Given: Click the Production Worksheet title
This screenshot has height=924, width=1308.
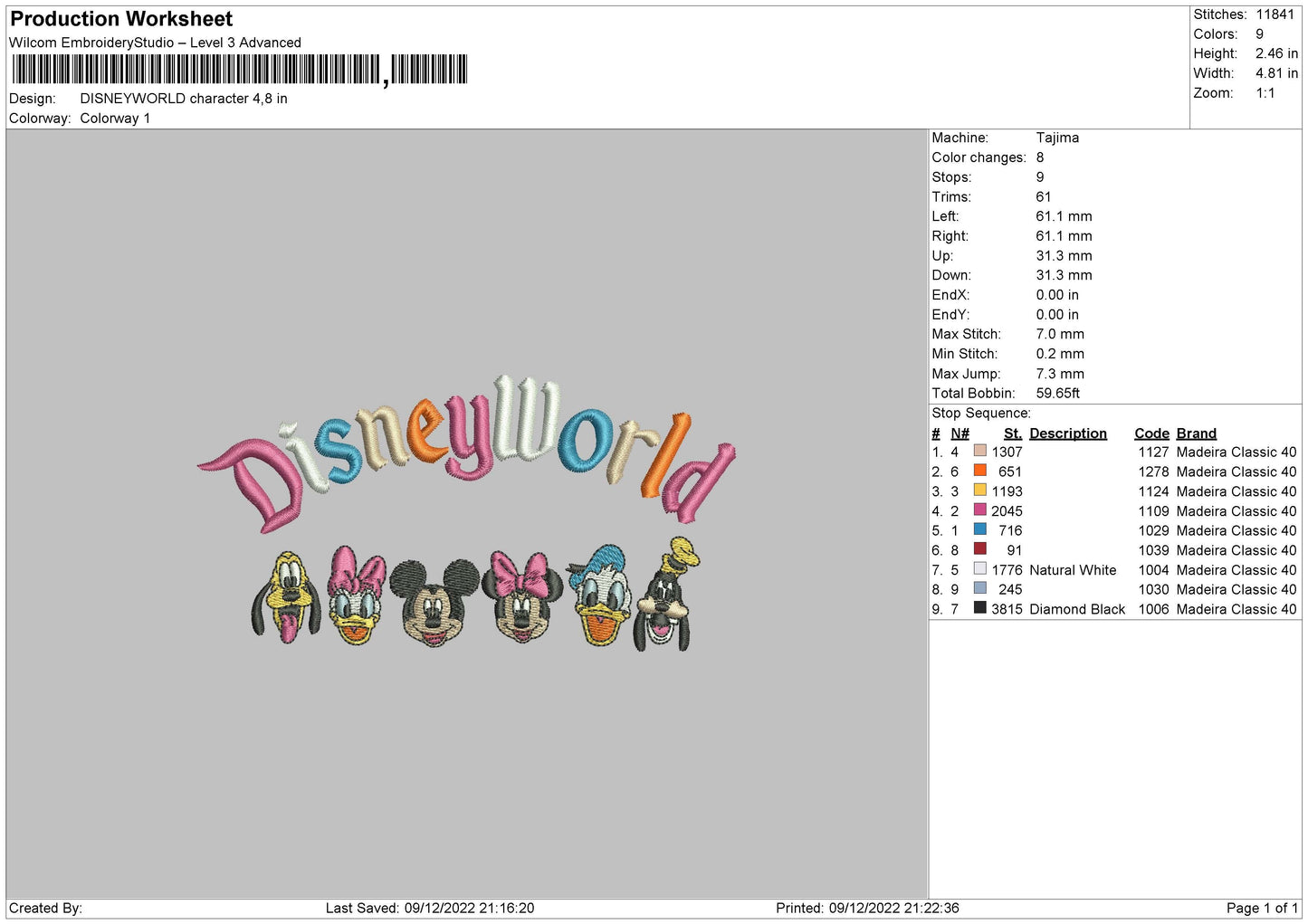Looking at the screenshot, I should click(x=121, y=19).
